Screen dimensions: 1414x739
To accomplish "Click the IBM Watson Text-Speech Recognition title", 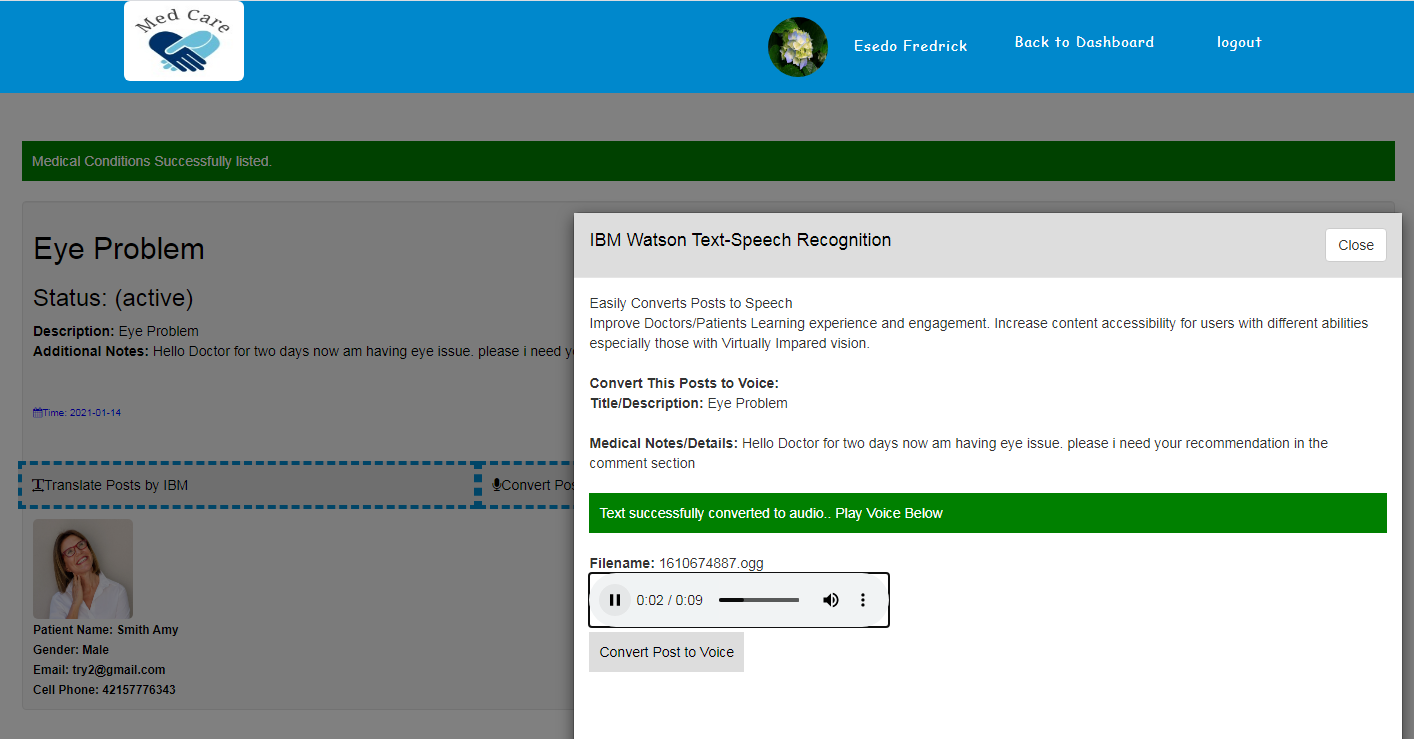I will click(741, 240).
